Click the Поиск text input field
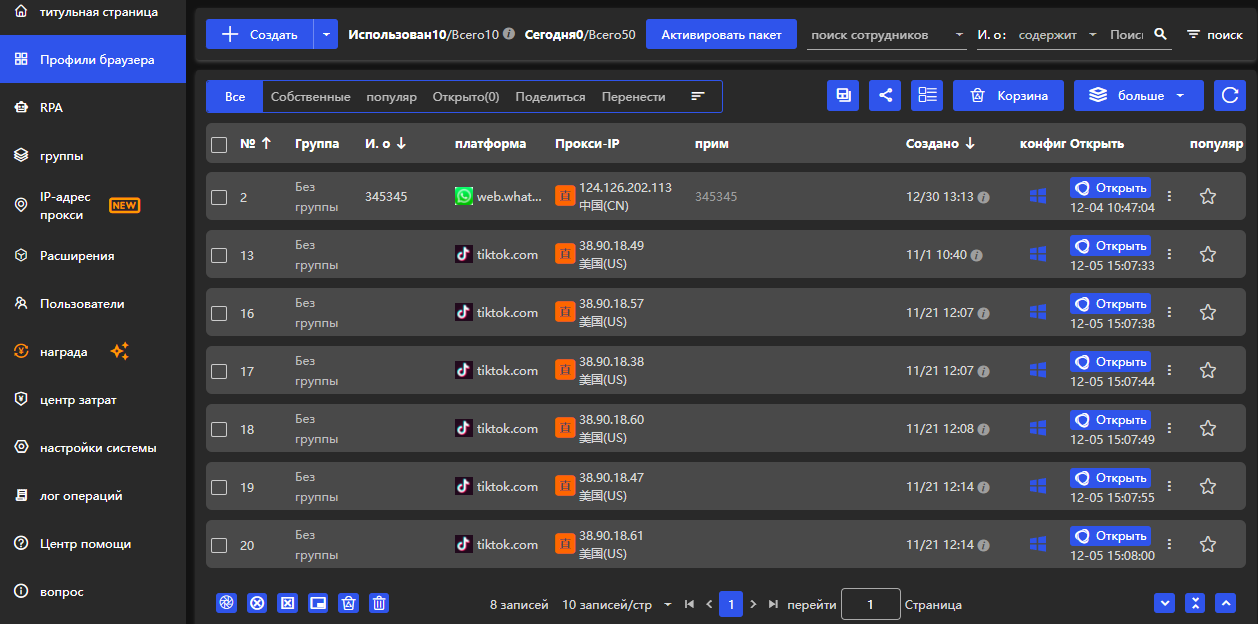1258x624 pixels. point(1126,34)
